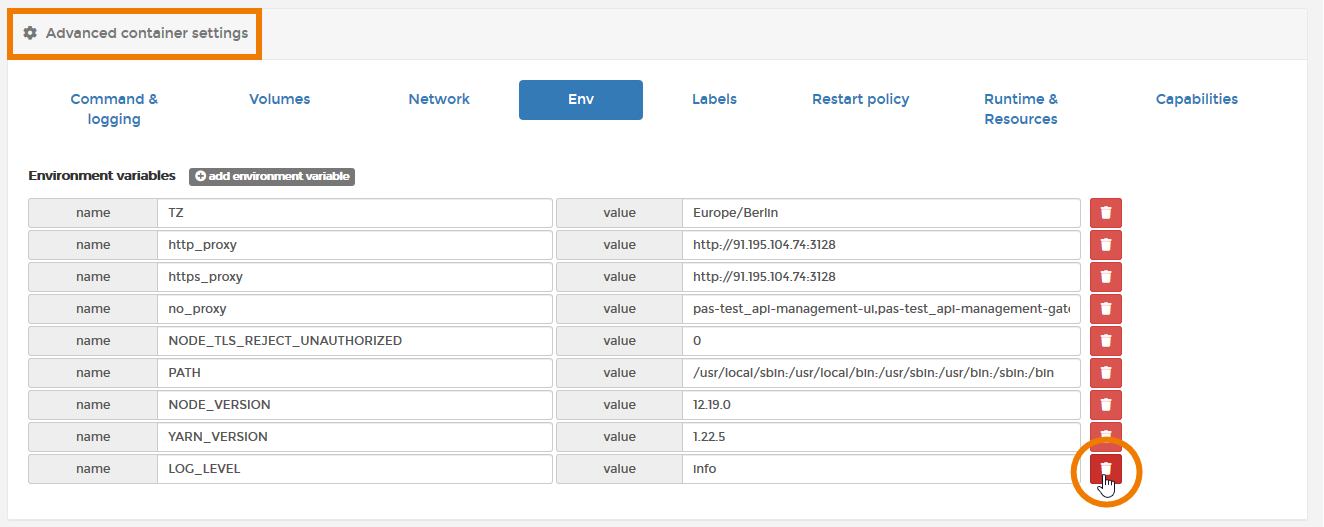
Task: Open the Volumes tab
Action: click(x=279, y=99)
